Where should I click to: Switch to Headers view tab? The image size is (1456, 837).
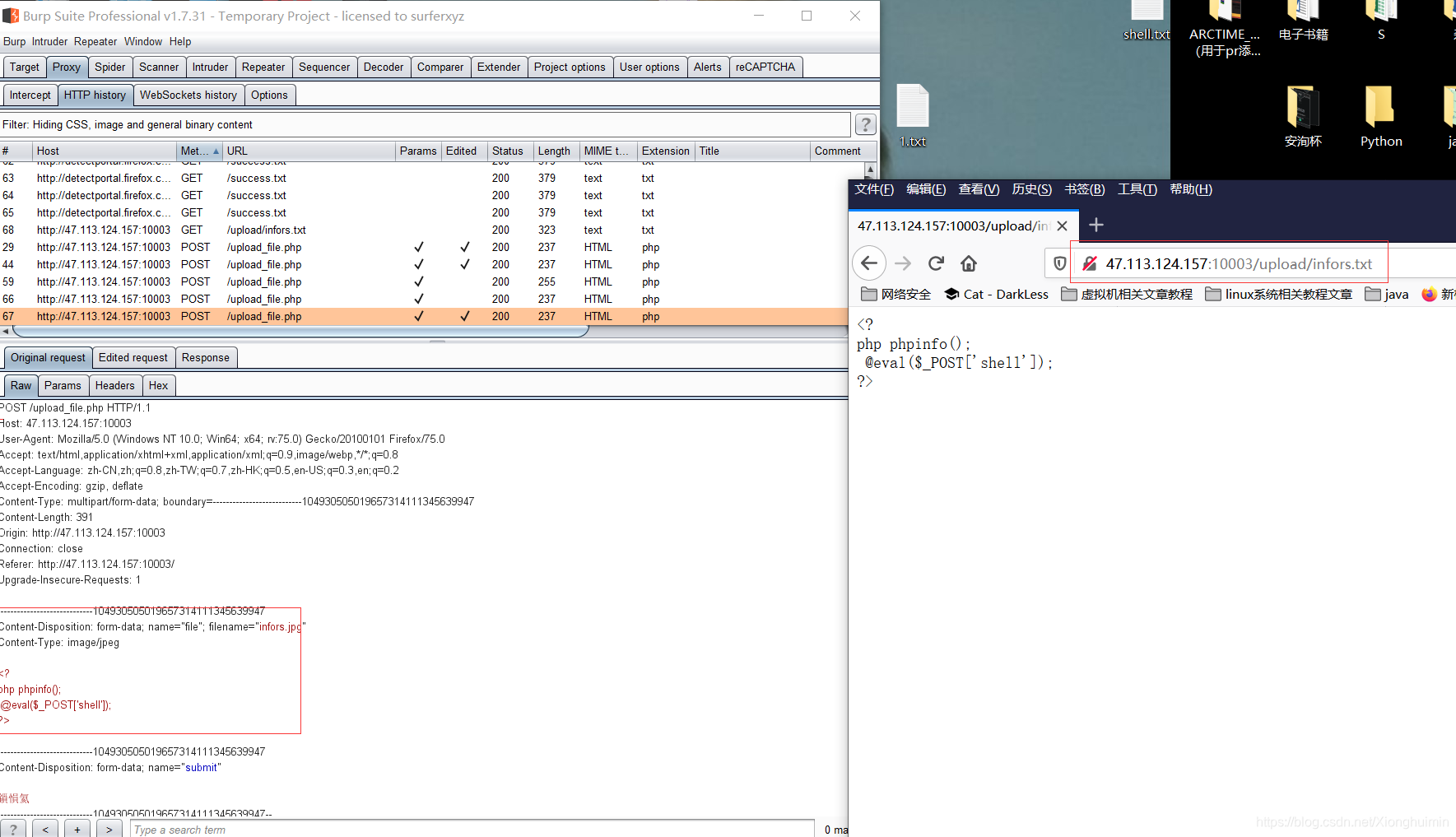click(114, 385)
